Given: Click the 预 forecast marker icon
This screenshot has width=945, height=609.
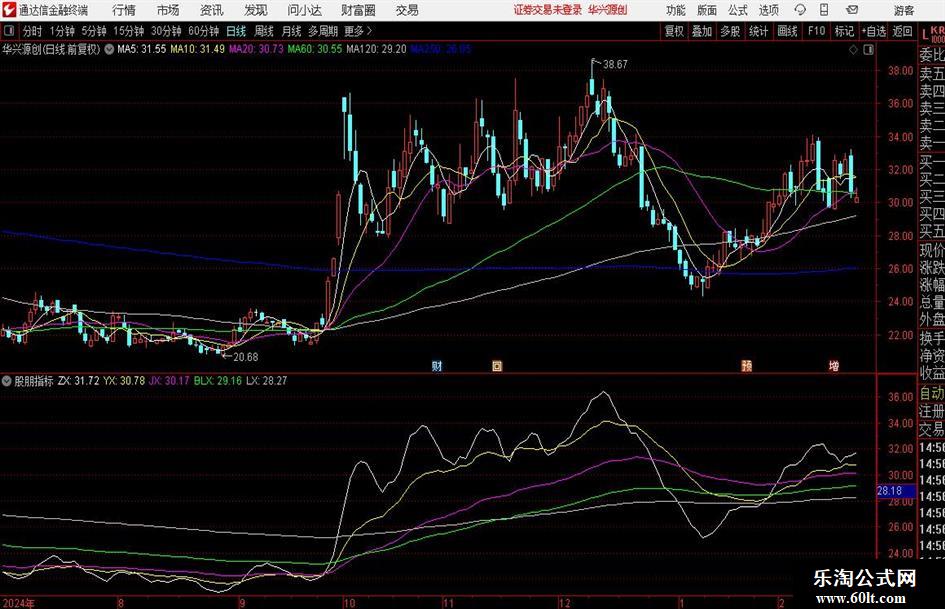Looking at the screenshot, I should point(747,366).
